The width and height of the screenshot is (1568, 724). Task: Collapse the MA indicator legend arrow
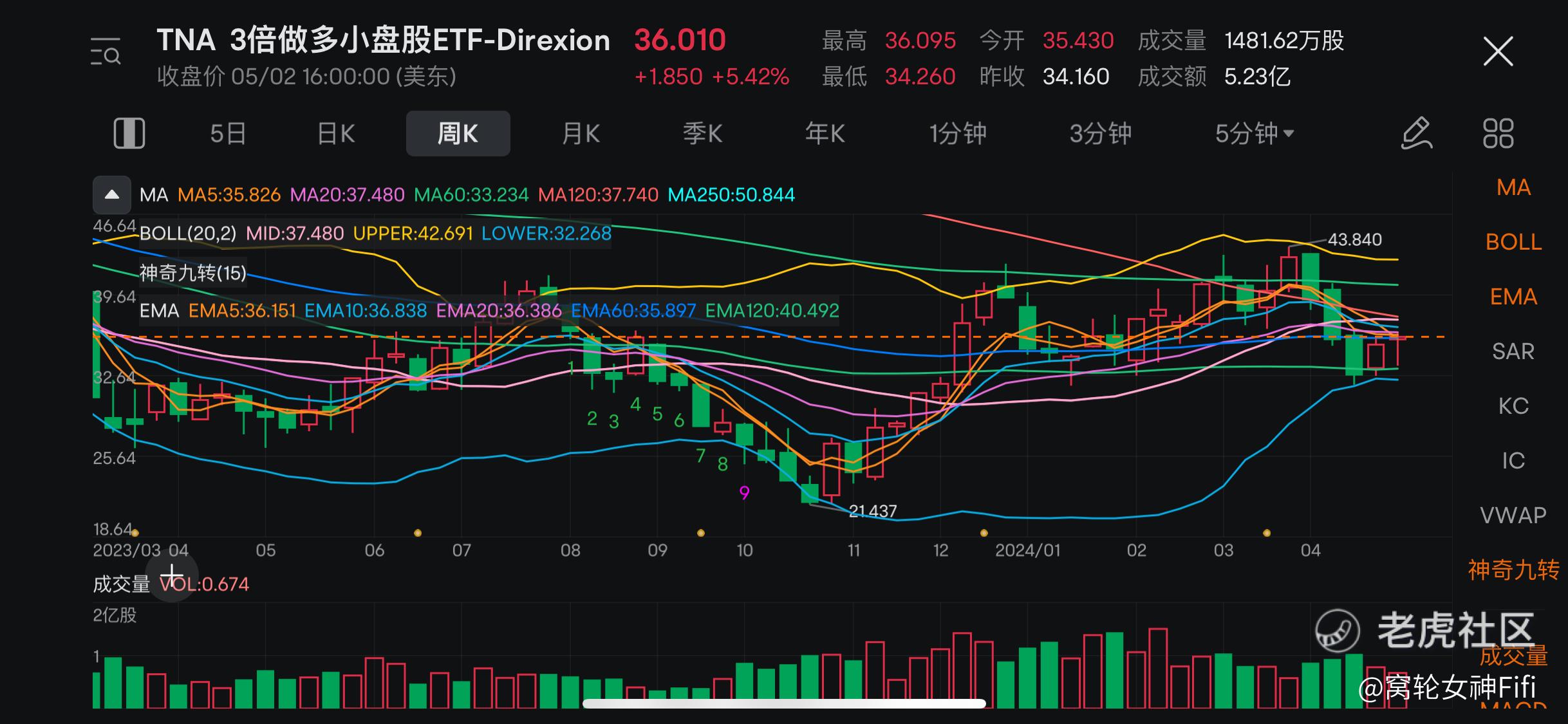[112, 194]
